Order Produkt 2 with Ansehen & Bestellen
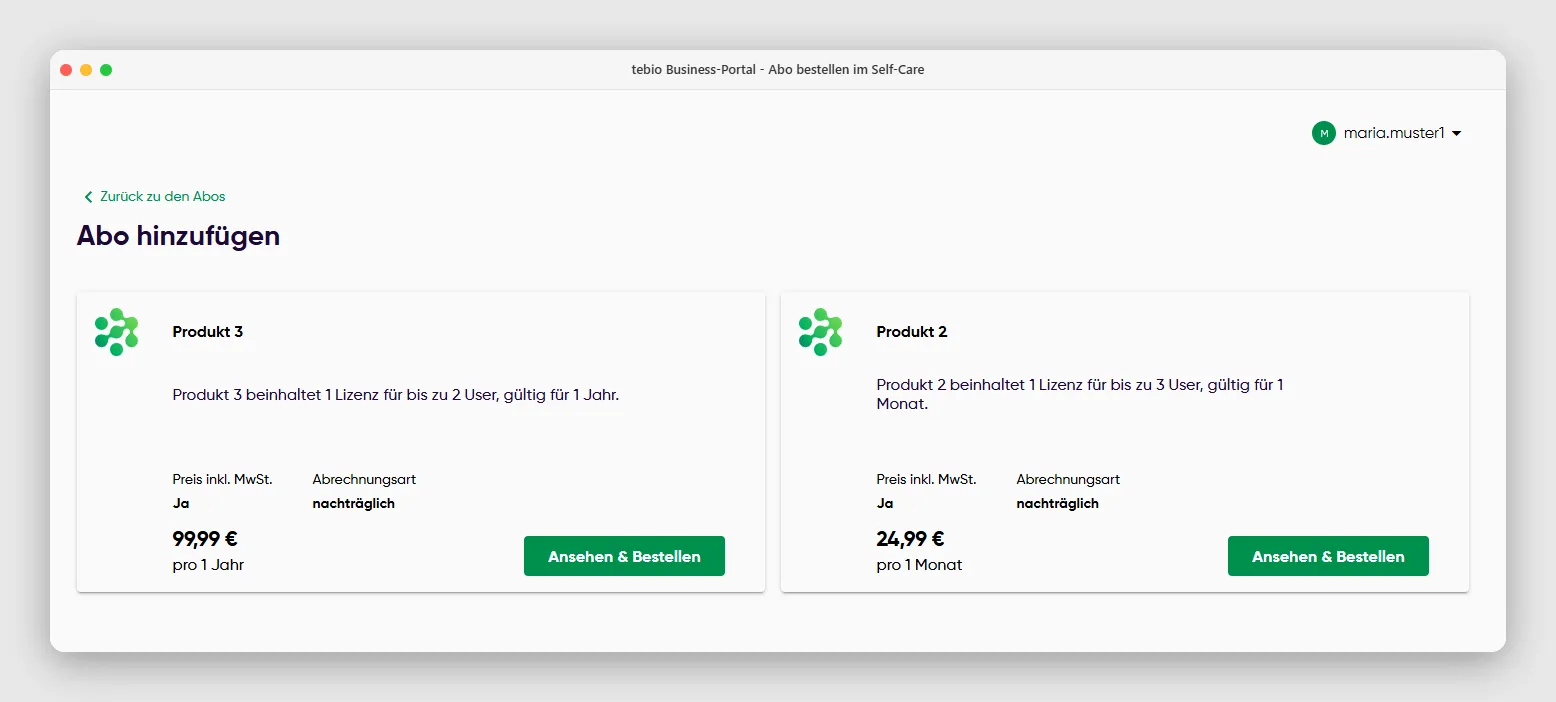This screenshot has height=702, width=1556. [1328, 556]
